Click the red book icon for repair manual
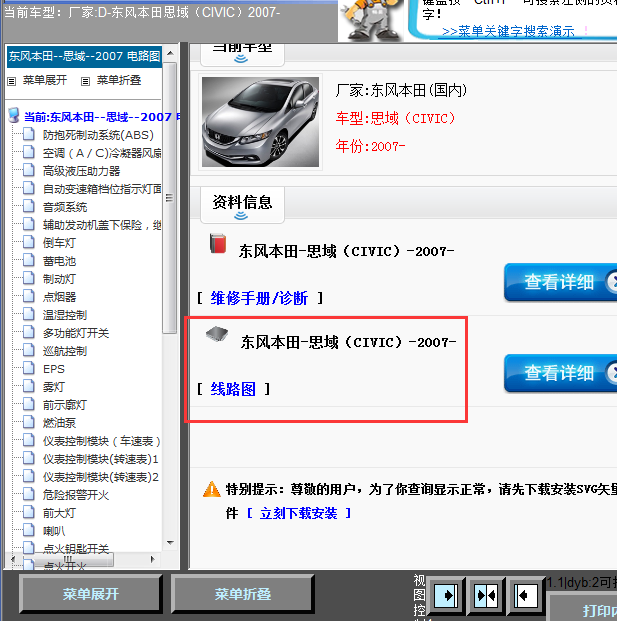Image resolution: width=617 pixels, height=621 pixels. click(x=218, y=244)
